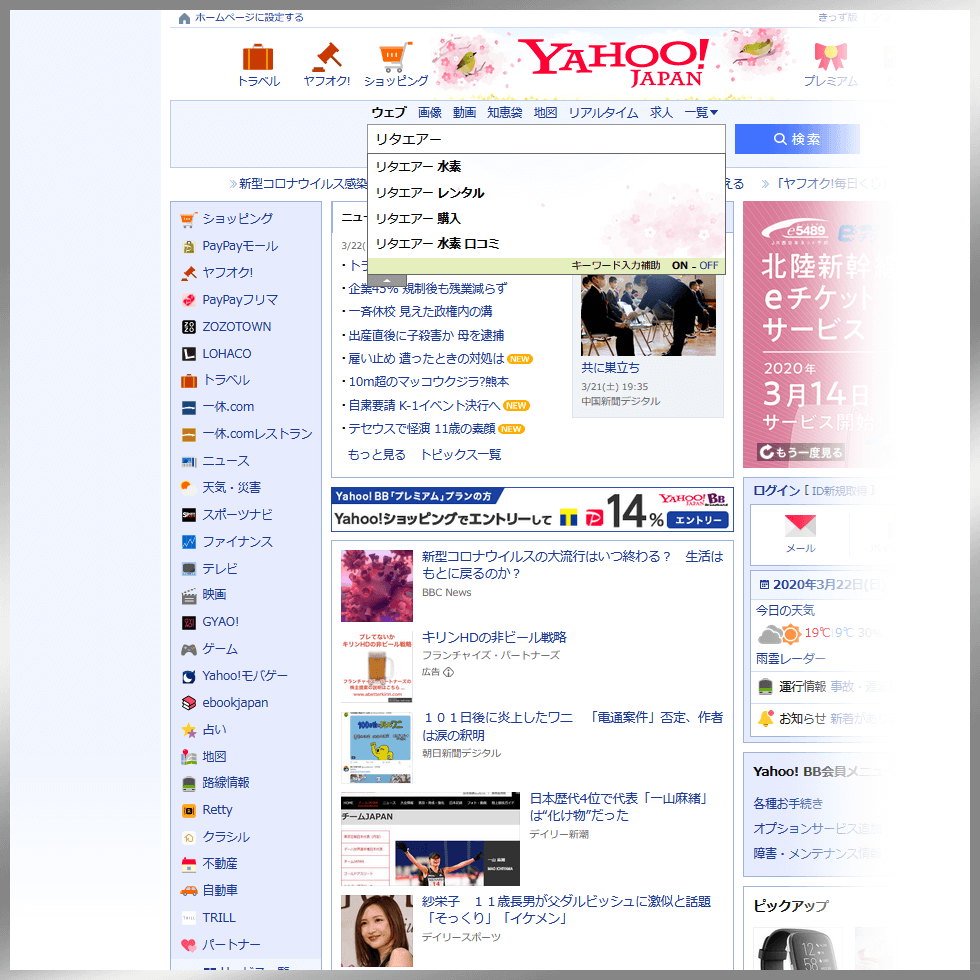The height and width of the screenshot is (980, 980).
Task: Expand the 一覧 search category dropdown
Action: 701,112
